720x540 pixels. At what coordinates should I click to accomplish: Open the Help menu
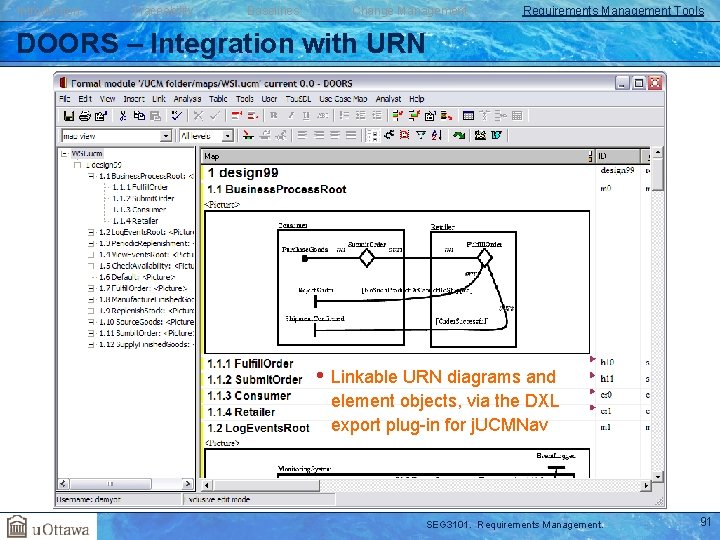[x=416, y=99]
